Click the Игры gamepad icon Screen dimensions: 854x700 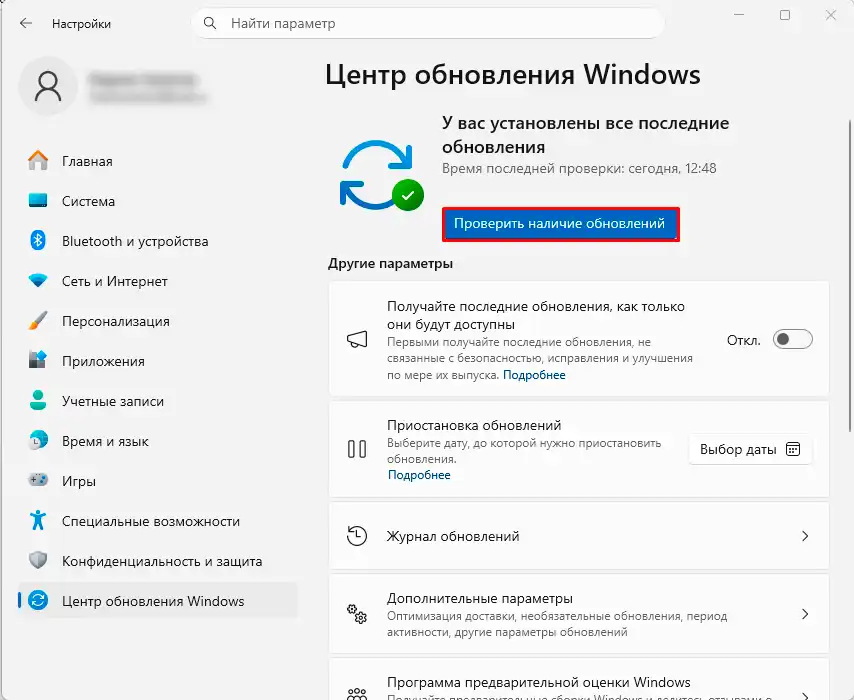click(38, 480)
